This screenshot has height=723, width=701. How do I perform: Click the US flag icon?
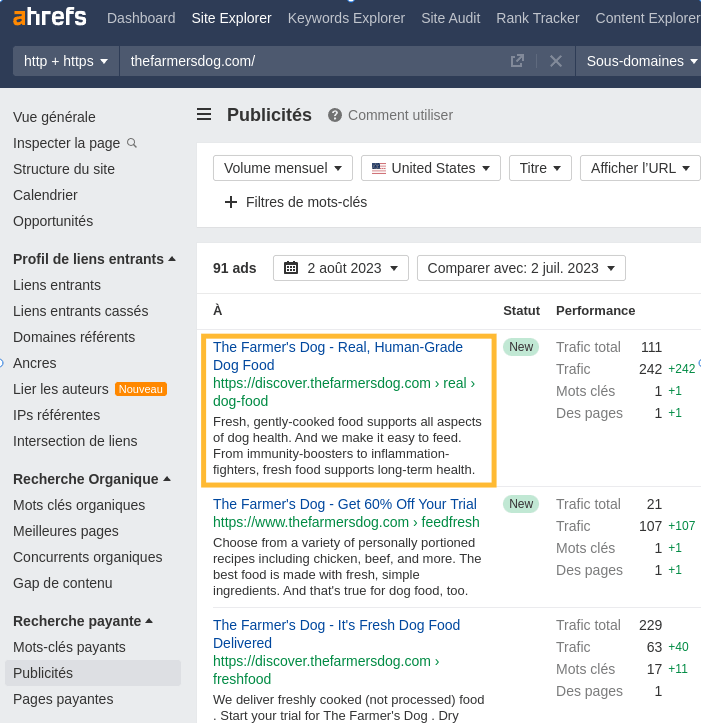(x=379, y=168)
